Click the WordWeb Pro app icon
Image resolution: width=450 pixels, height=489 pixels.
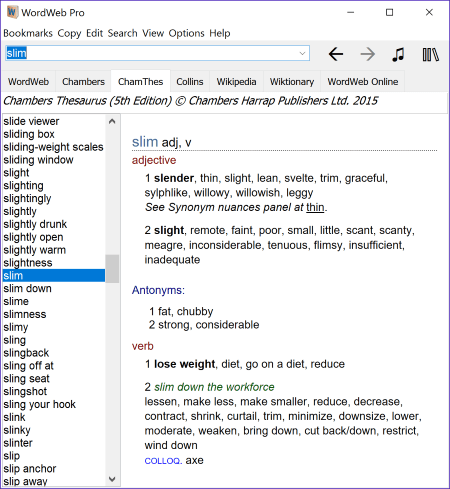[12, 12]
